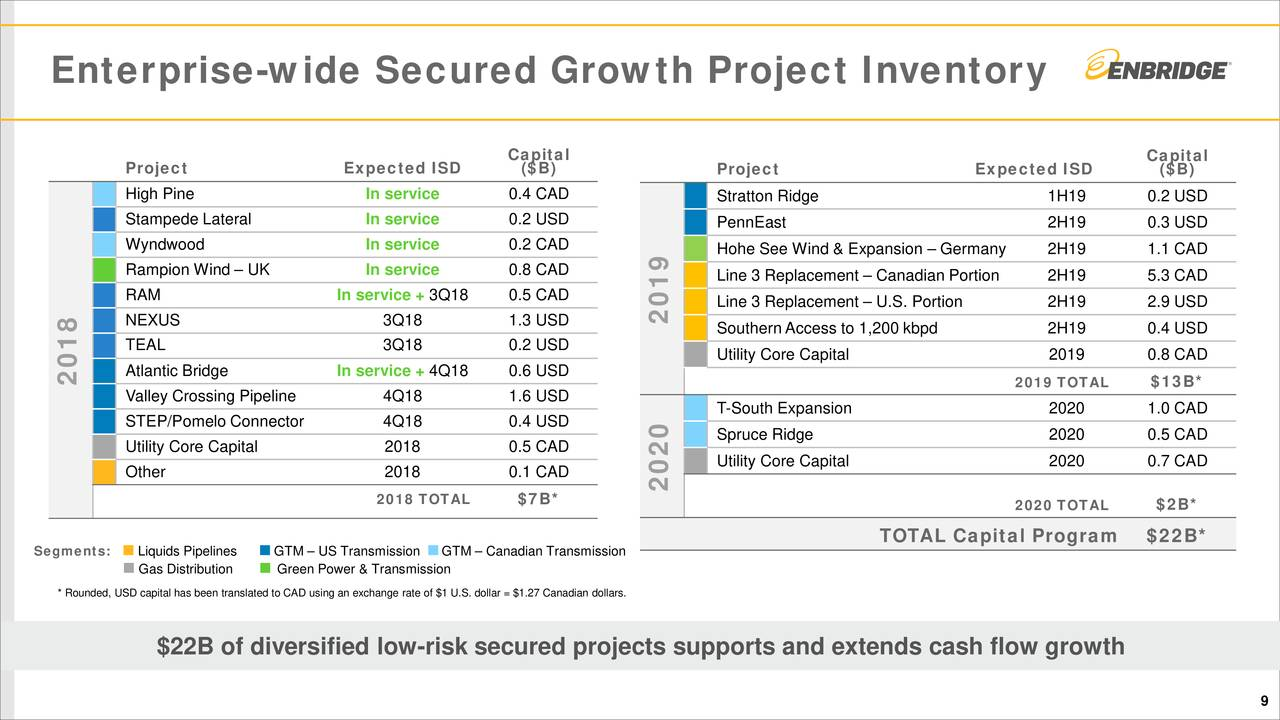Select the 'PennEast' project name
The width and height of the screenshot is (1280, 720).
(752, 222)
